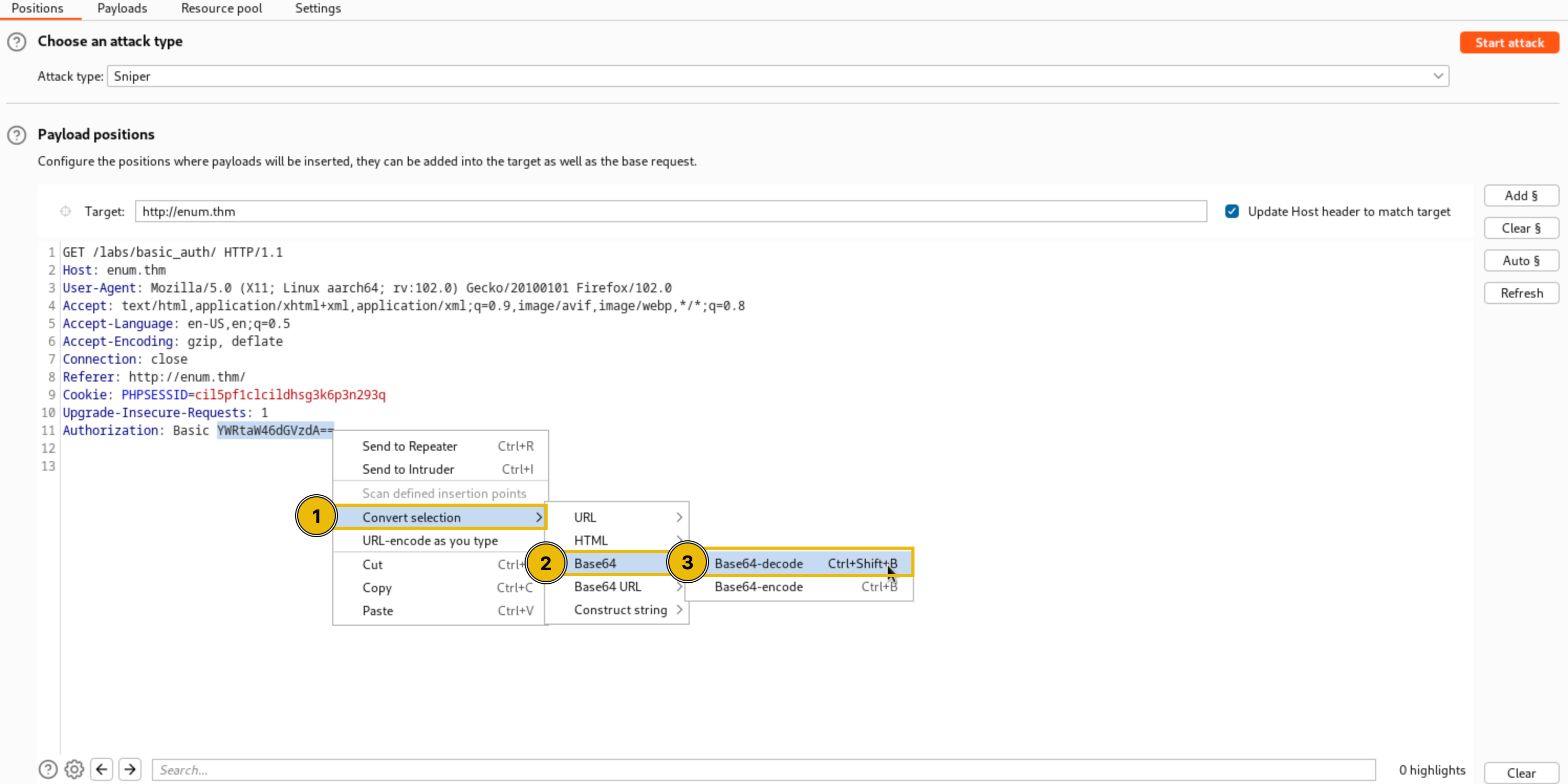Viewport: 1568px width, 784px height.
Task: Open help for Payload positions section
Action: pos(16,135)
